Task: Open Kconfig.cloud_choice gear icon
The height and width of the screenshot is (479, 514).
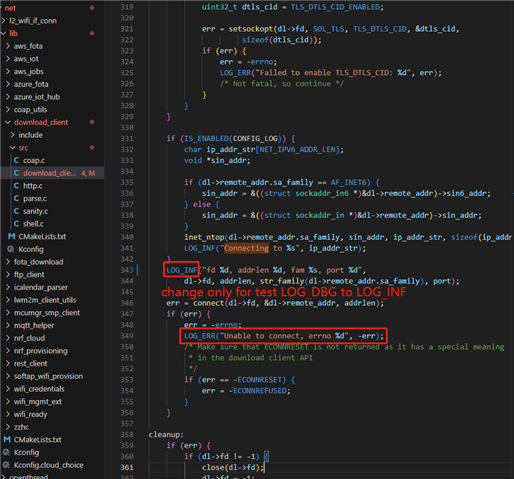Action: [6, 465]
